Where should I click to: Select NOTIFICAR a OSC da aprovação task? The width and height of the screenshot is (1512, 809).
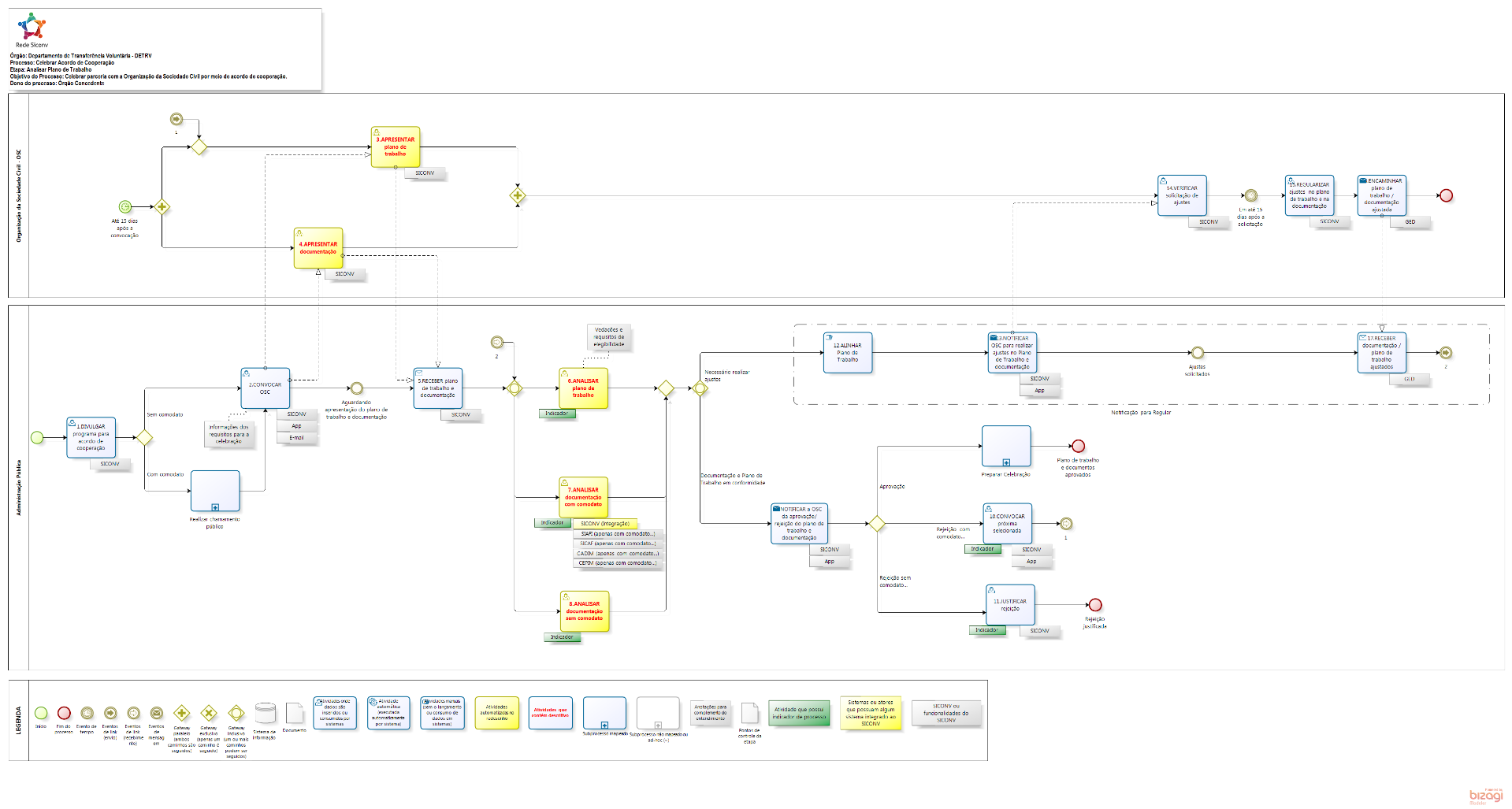(x=799, y=524)
